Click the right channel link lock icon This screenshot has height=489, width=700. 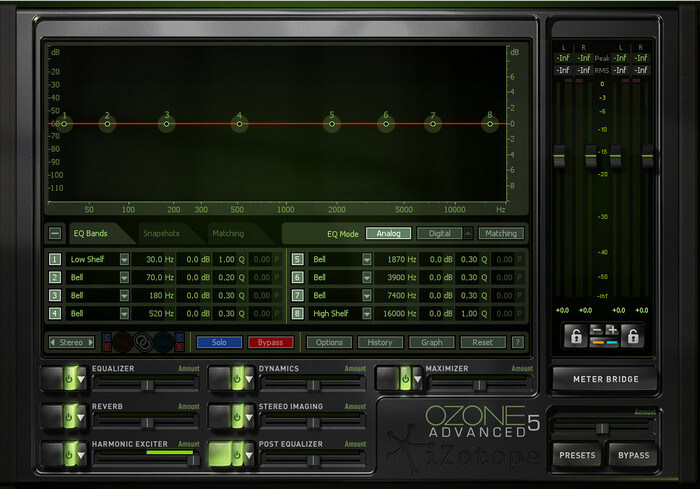point(632,337)
